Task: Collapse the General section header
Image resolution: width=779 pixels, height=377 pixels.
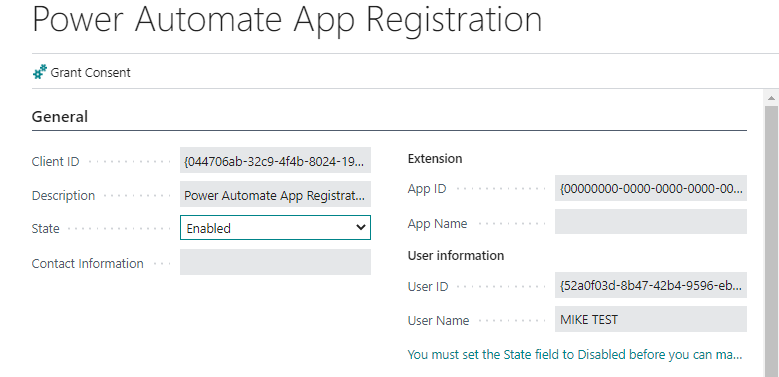Action: click(x=60, y=117)
